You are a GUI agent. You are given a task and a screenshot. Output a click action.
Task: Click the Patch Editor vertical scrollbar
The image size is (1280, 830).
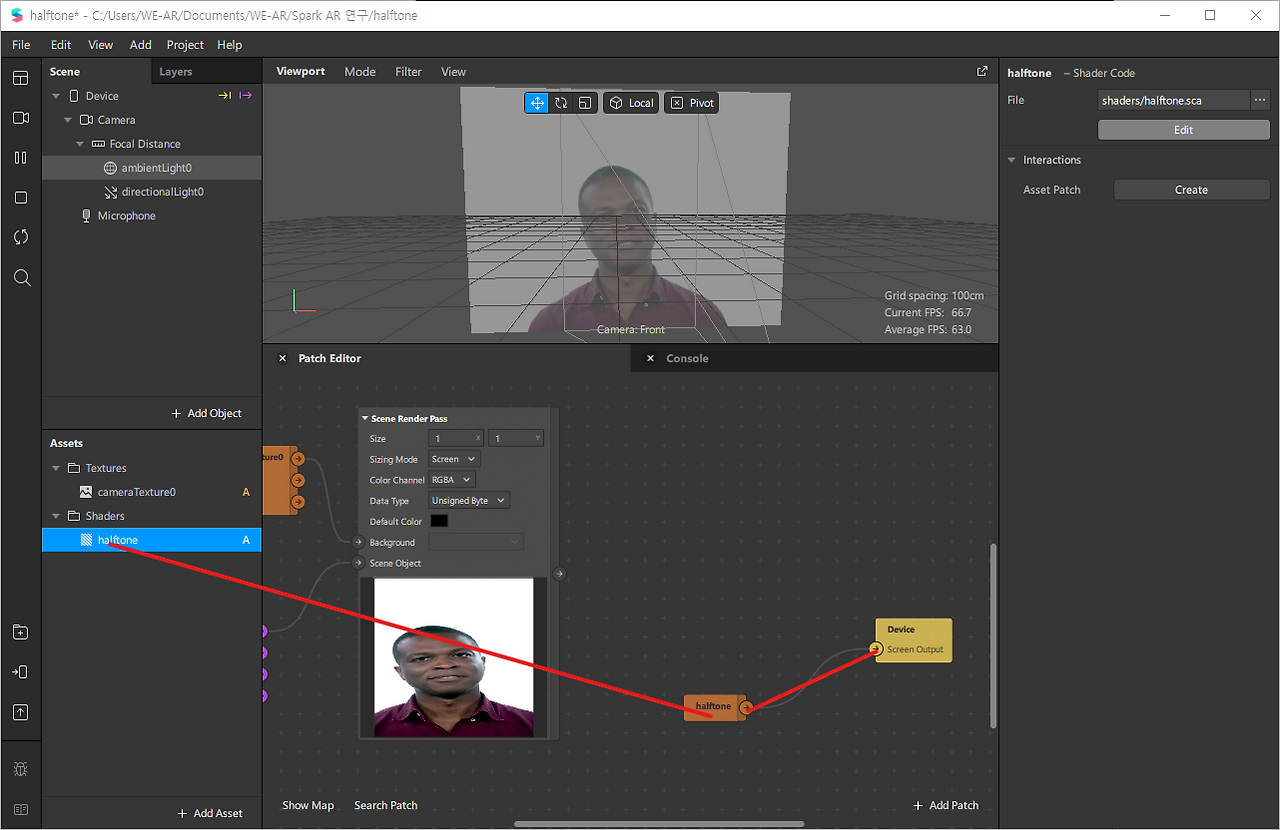pyautogui.click(x=993, y=635)
